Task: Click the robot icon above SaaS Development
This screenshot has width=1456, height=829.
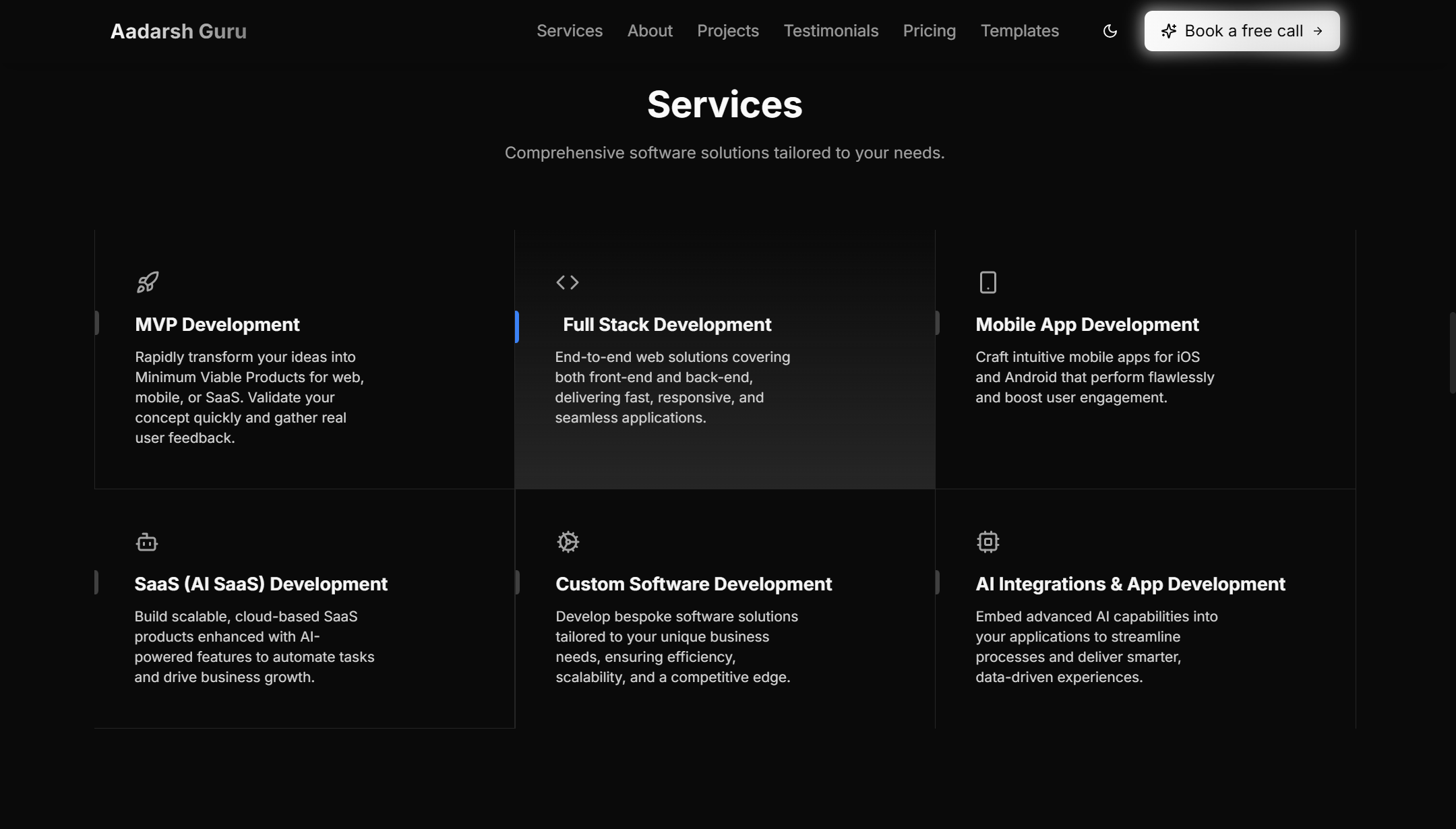Action: coord(146,542)
